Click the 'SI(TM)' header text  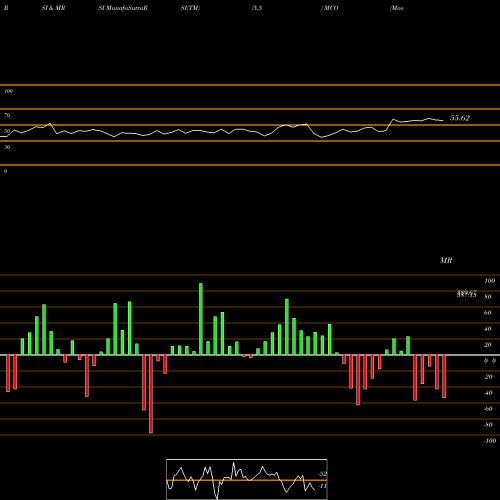pyautogui.click(x=190, y=8)
